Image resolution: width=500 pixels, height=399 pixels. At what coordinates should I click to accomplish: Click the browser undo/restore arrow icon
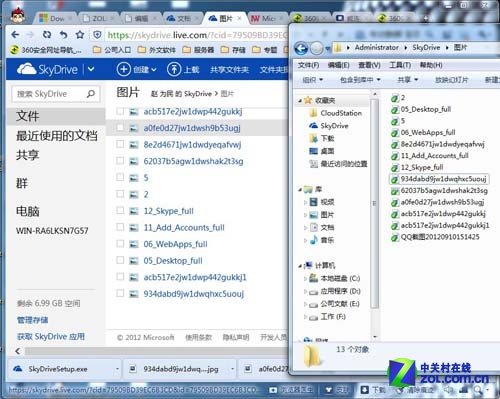63,34
